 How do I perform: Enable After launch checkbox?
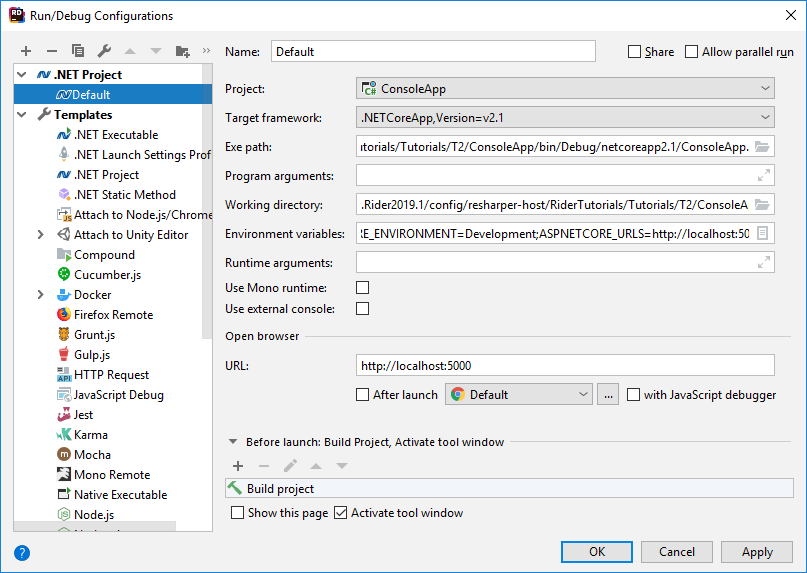tap(362, 394)
